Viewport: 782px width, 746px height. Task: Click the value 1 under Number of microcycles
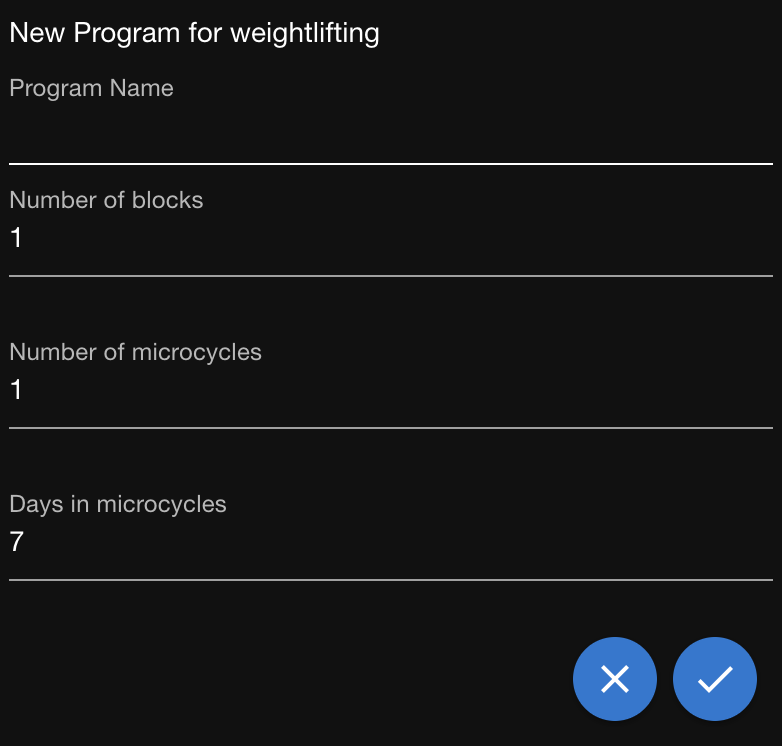16,390
